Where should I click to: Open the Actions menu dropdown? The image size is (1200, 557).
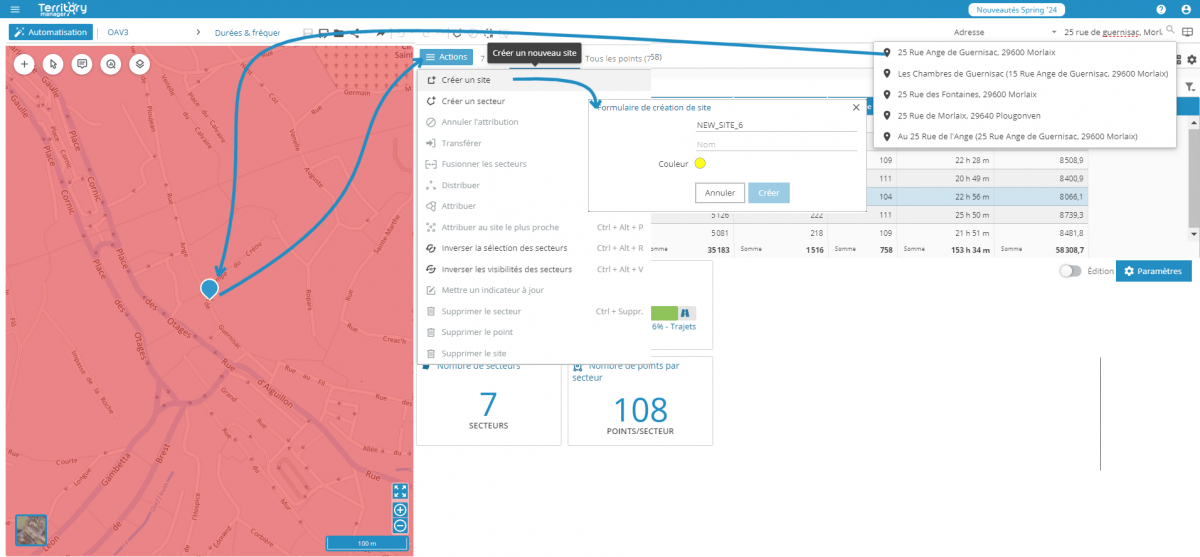(446, 58)
